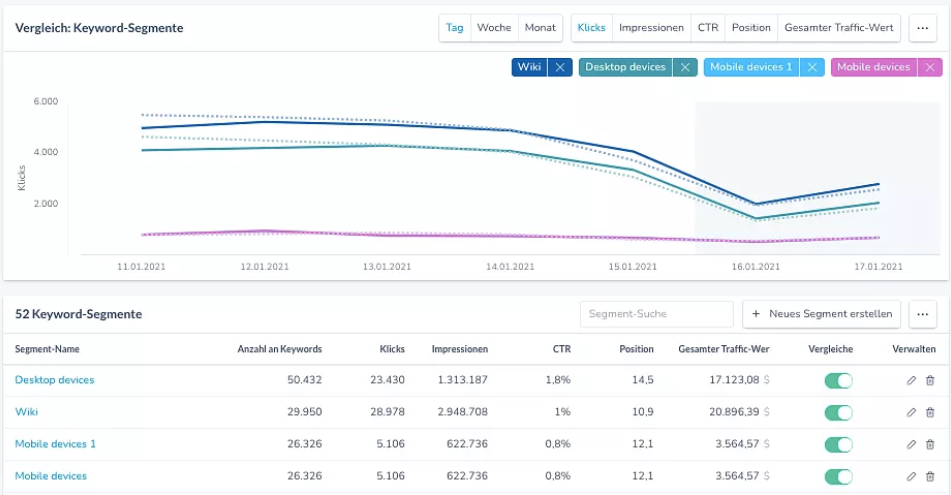This screenshot has width=951, height=495.
Task: Click Neues Segment erstellen button
Action: pyautogui.click(x=821, y=314)
